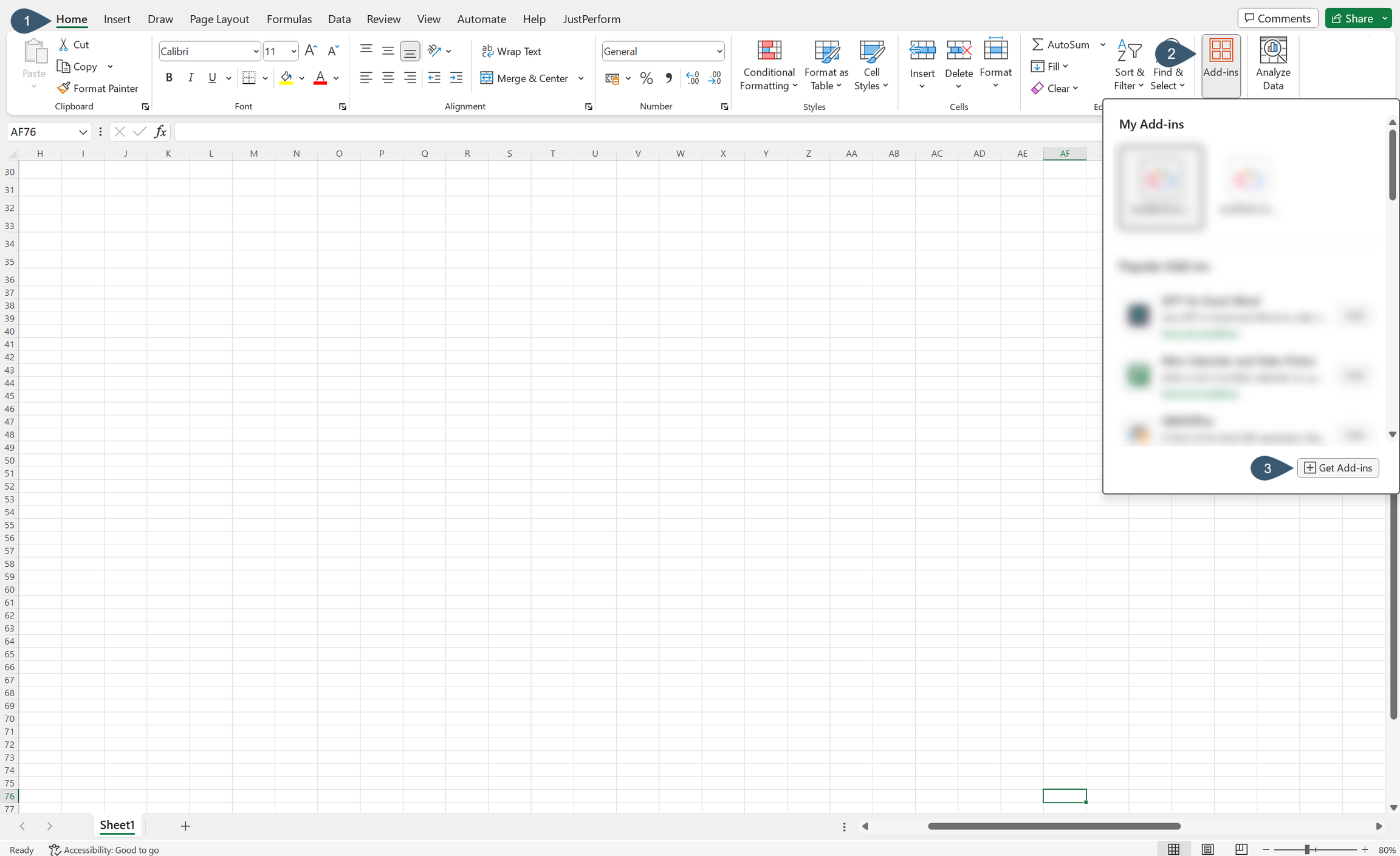This screenshot has height=856, width=1400.
Task: Open the Merge & Center dropdown arrow
Action: (581, 78)
